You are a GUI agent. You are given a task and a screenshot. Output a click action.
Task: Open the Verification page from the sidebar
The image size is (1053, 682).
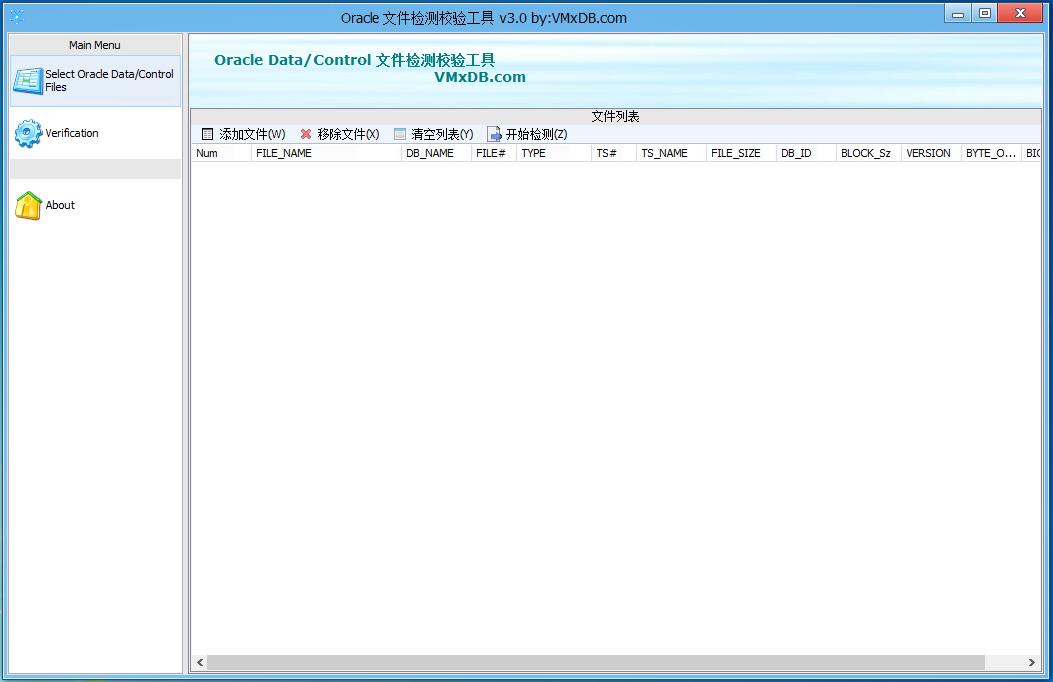pos(72,133)
